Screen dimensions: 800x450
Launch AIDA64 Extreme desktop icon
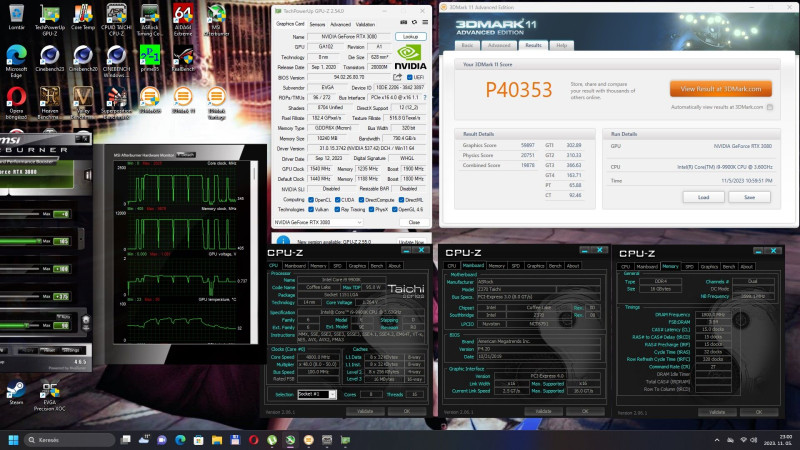tap(183, 20)
